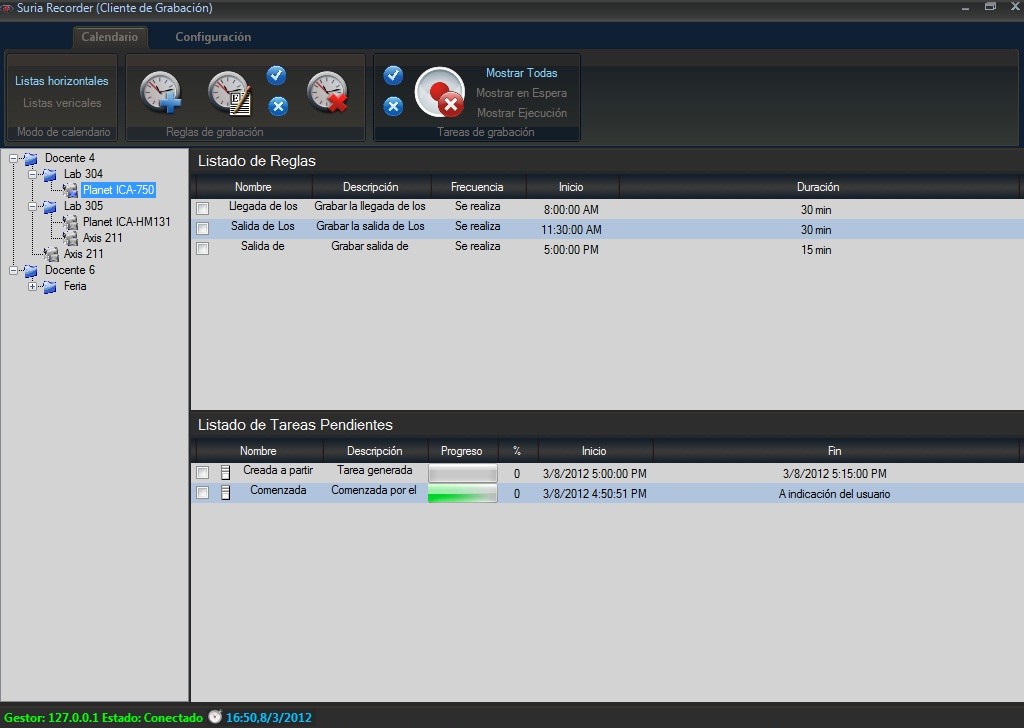This screenshot has width=1024, height=728.
Task: Collapse the Lab 305 tree node
Action: click(x=33, y=206)
